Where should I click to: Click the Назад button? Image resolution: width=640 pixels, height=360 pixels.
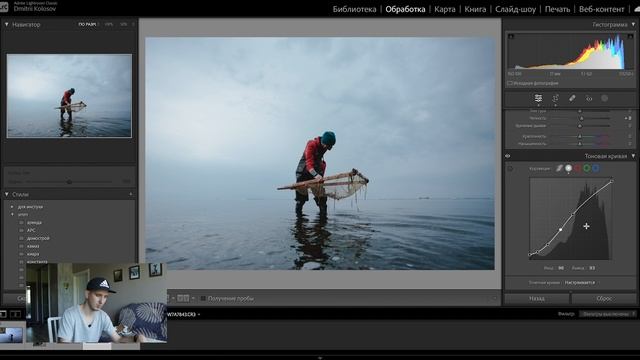point(537,298)
